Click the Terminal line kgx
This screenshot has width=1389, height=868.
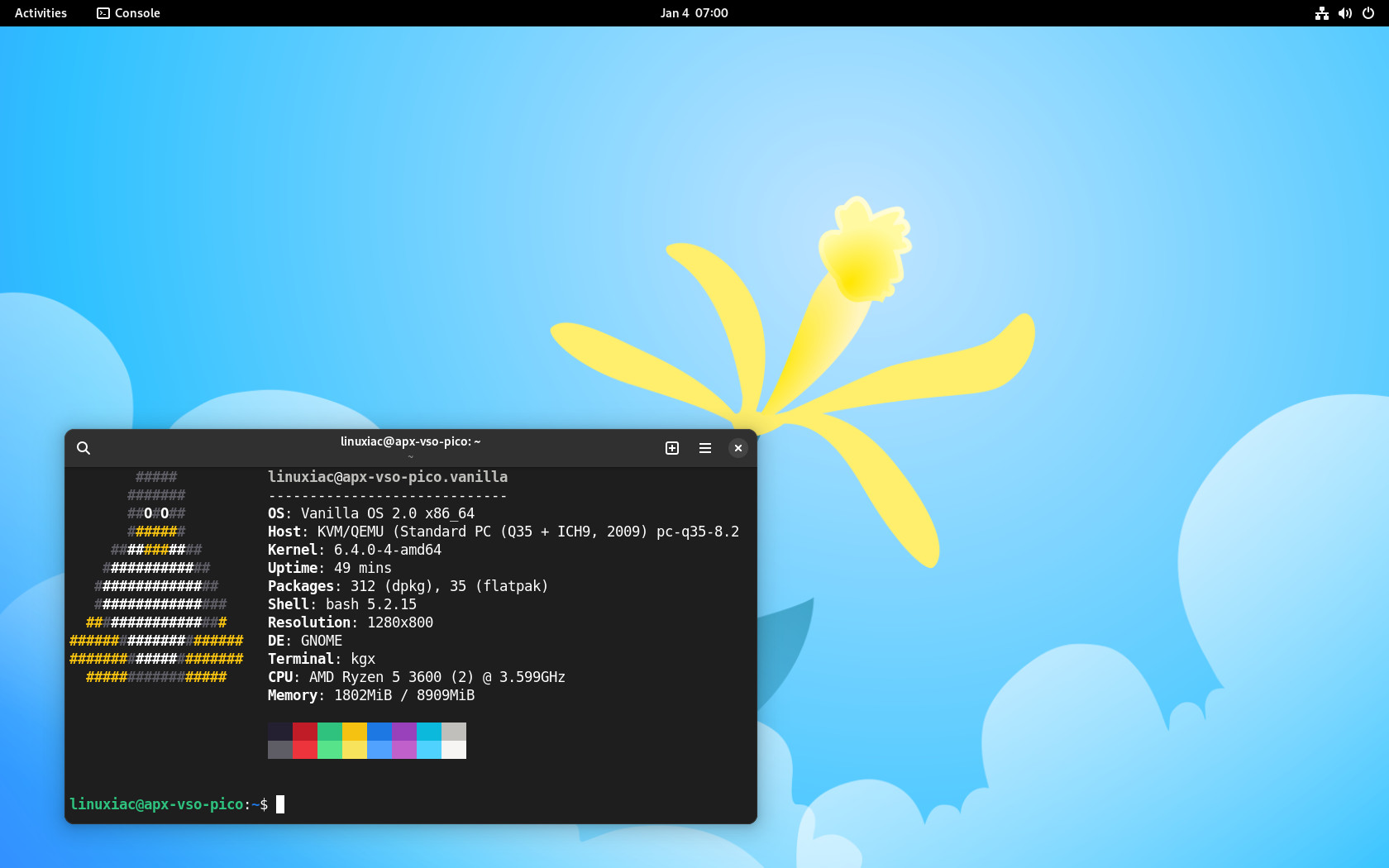[322, 659]
